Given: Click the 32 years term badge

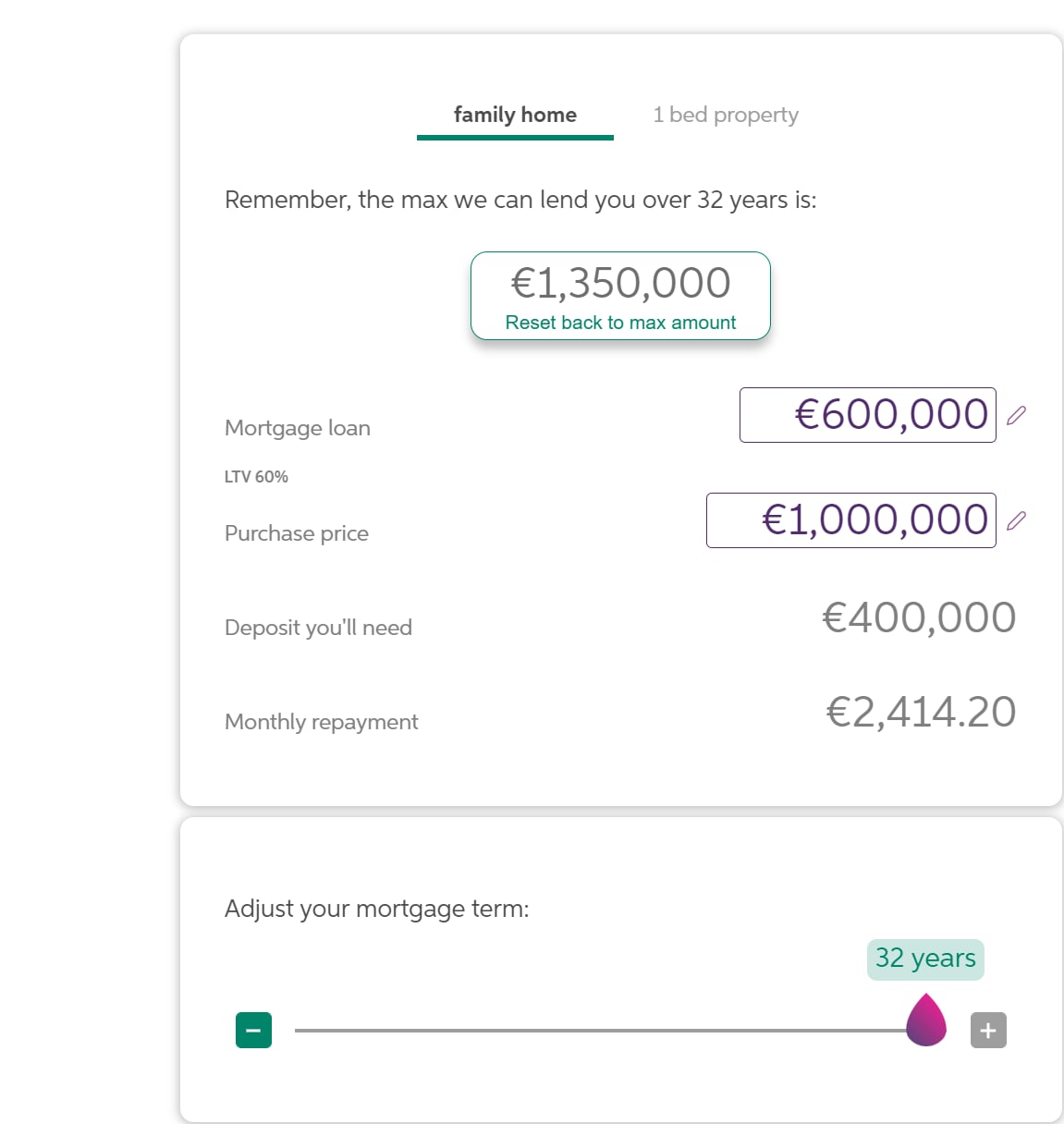Looking at the screenshot, I should coord(925,959).
